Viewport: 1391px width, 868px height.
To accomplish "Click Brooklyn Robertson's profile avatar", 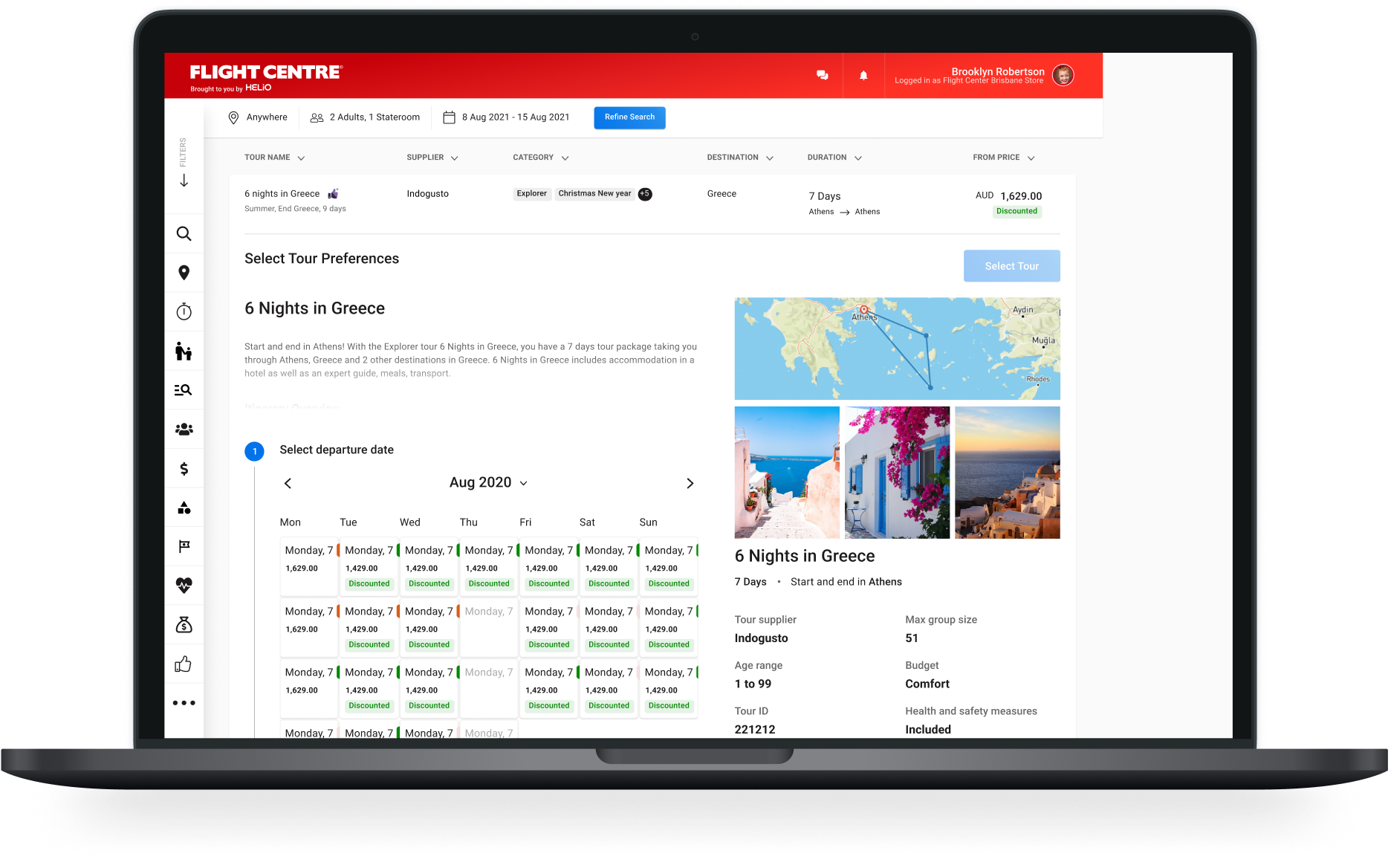I will pyautogui.click(x=1063, y=75).
